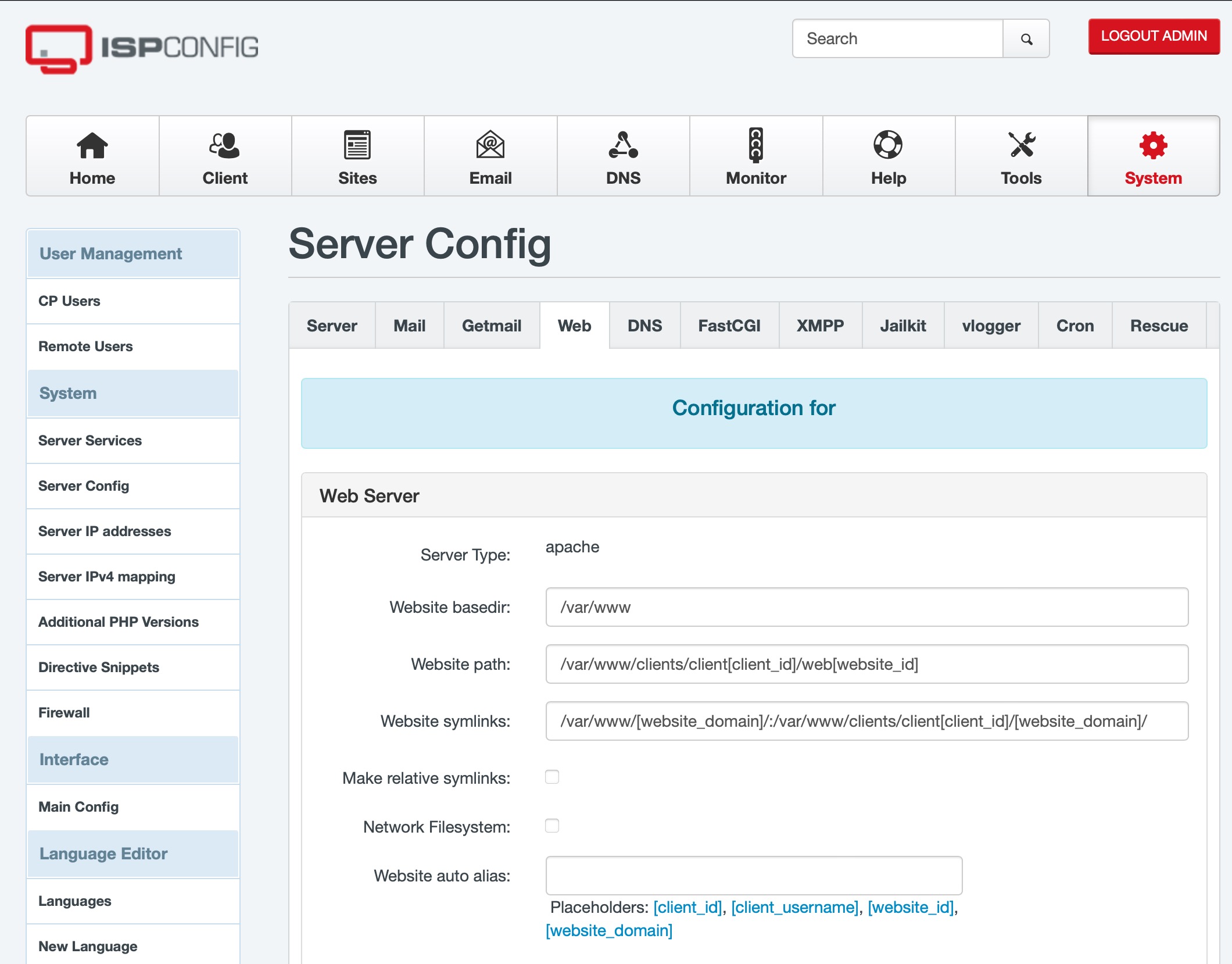The height and width of the screenshot is (964, 1232).
Task: Click the [website_domain] placeholder link
Action: click(608, 930)
